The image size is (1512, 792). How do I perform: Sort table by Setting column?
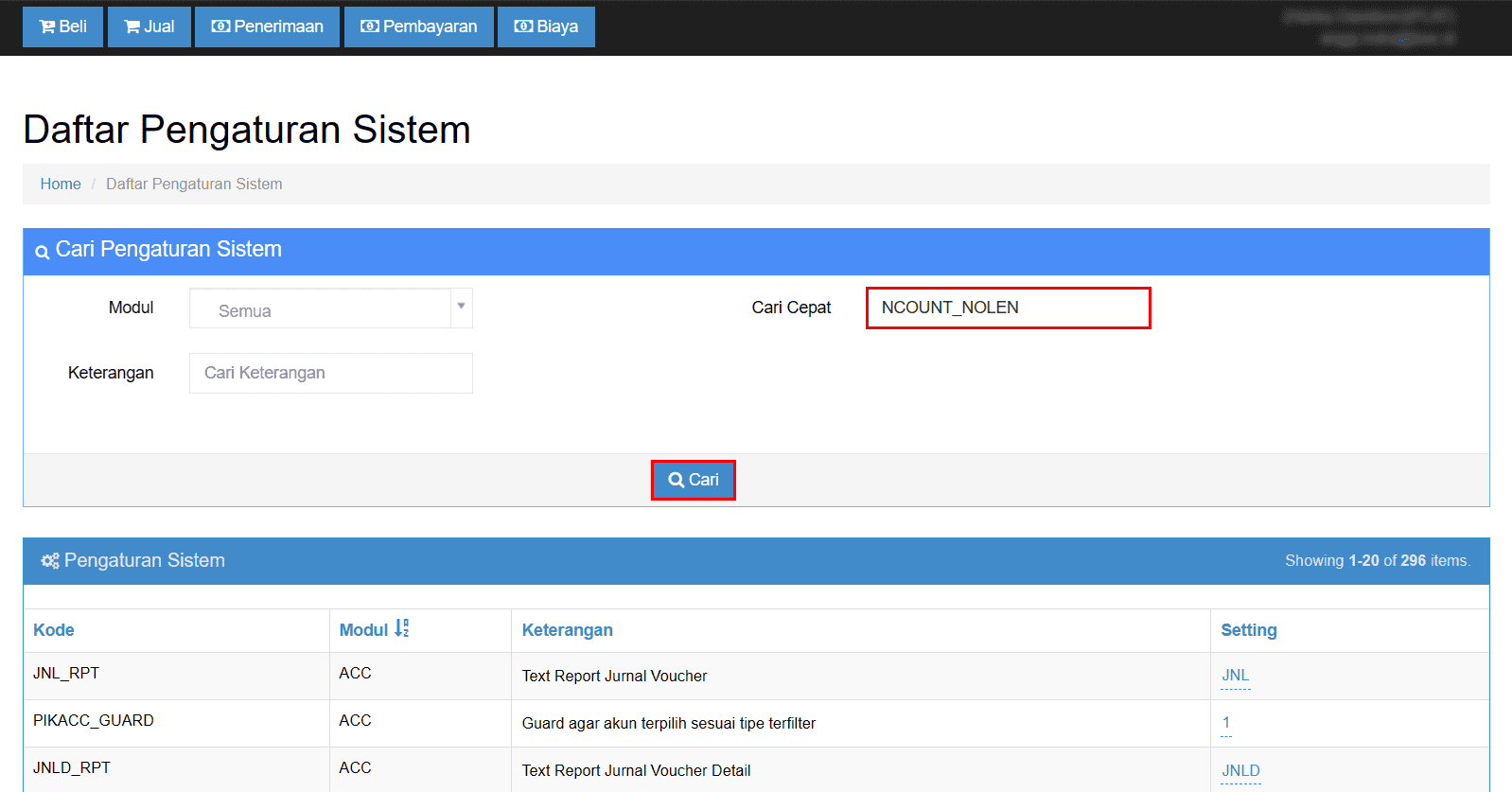pyautogui.click(x=1248, y=630)
